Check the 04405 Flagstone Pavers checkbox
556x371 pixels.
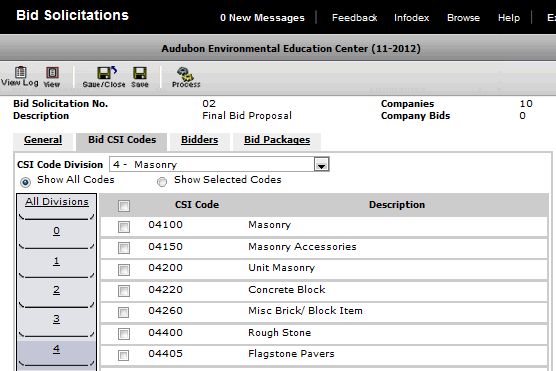pyautogui.click(x=124, y=355)
